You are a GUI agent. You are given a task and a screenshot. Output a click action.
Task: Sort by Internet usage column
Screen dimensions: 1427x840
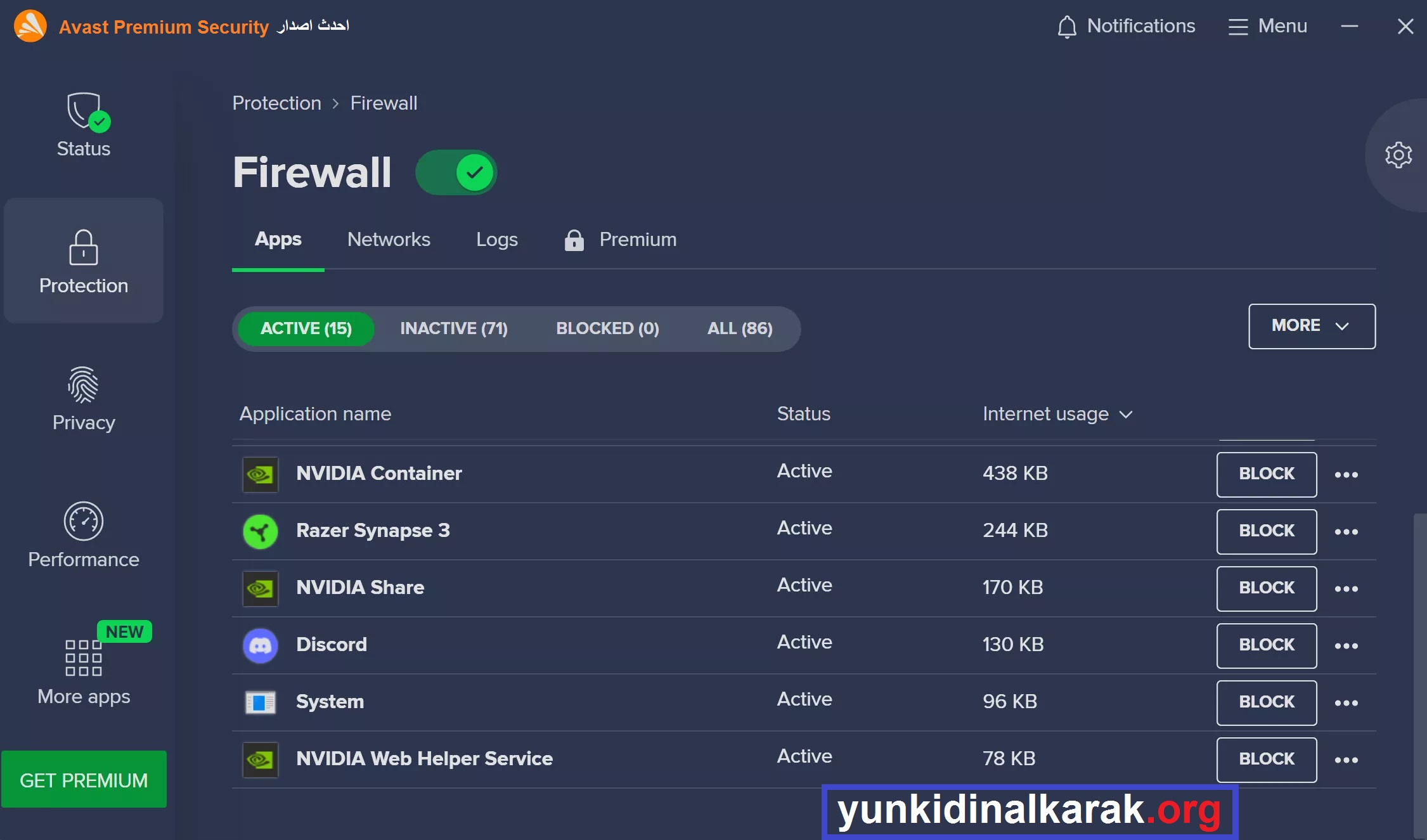1056,413
